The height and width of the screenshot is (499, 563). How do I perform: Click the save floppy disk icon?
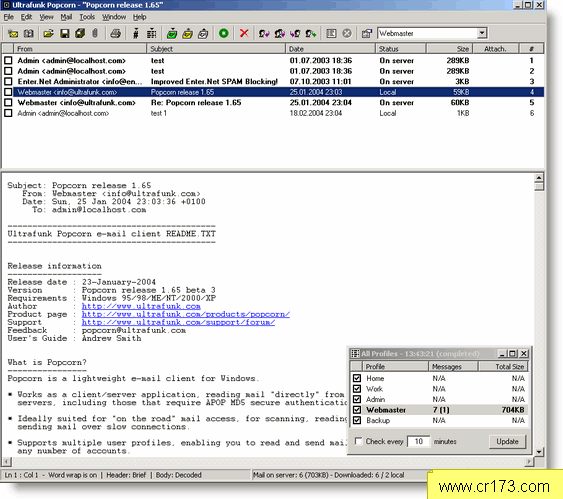[65, 34]
